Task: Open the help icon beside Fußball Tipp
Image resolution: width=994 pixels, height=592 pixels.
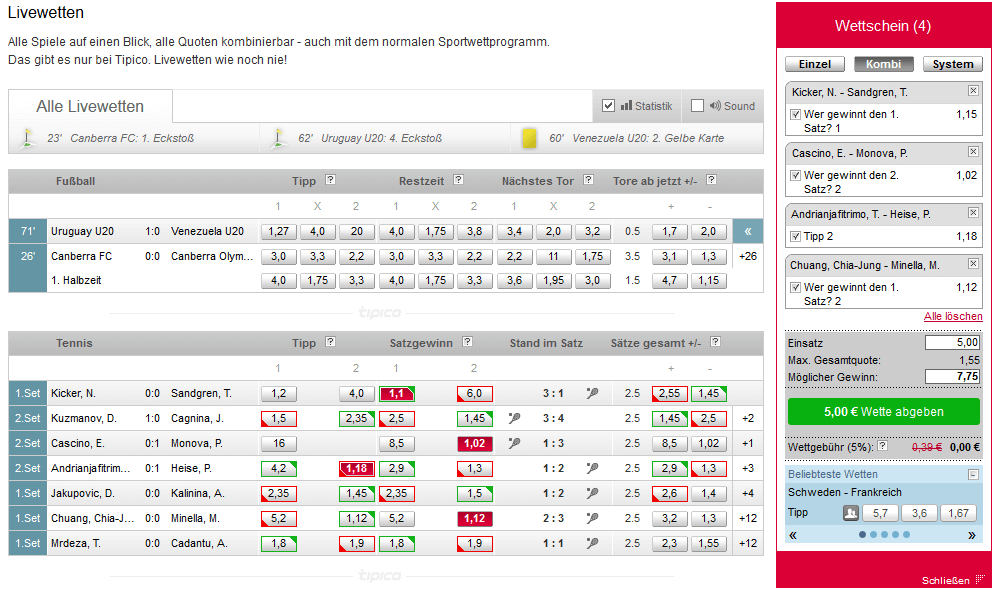Action: [x=330, y=180]
